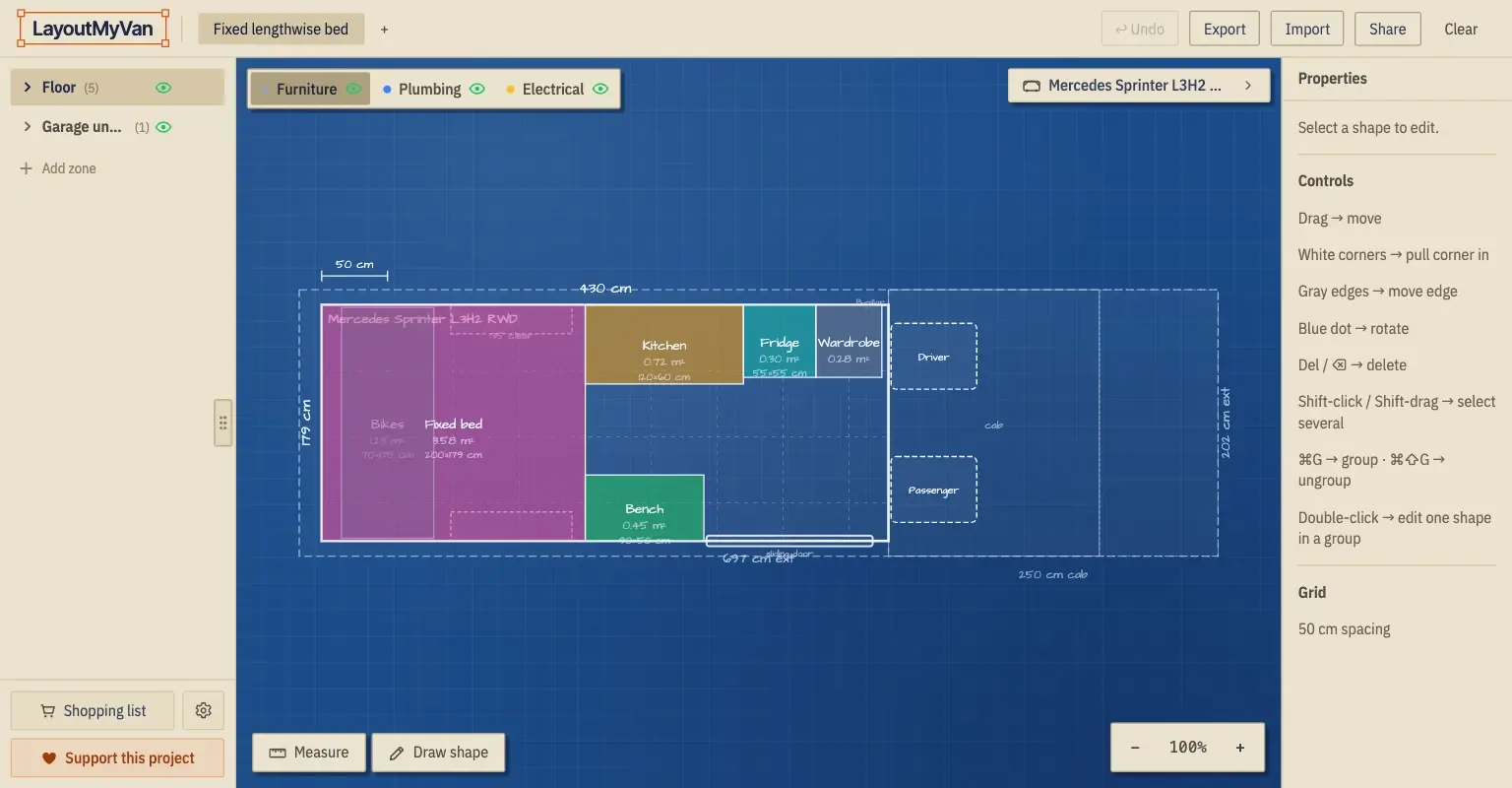Image resolution: width=1512 pixels, height=788 pixels.
Task: Select the Wardrobe shape
Action: 849,342
